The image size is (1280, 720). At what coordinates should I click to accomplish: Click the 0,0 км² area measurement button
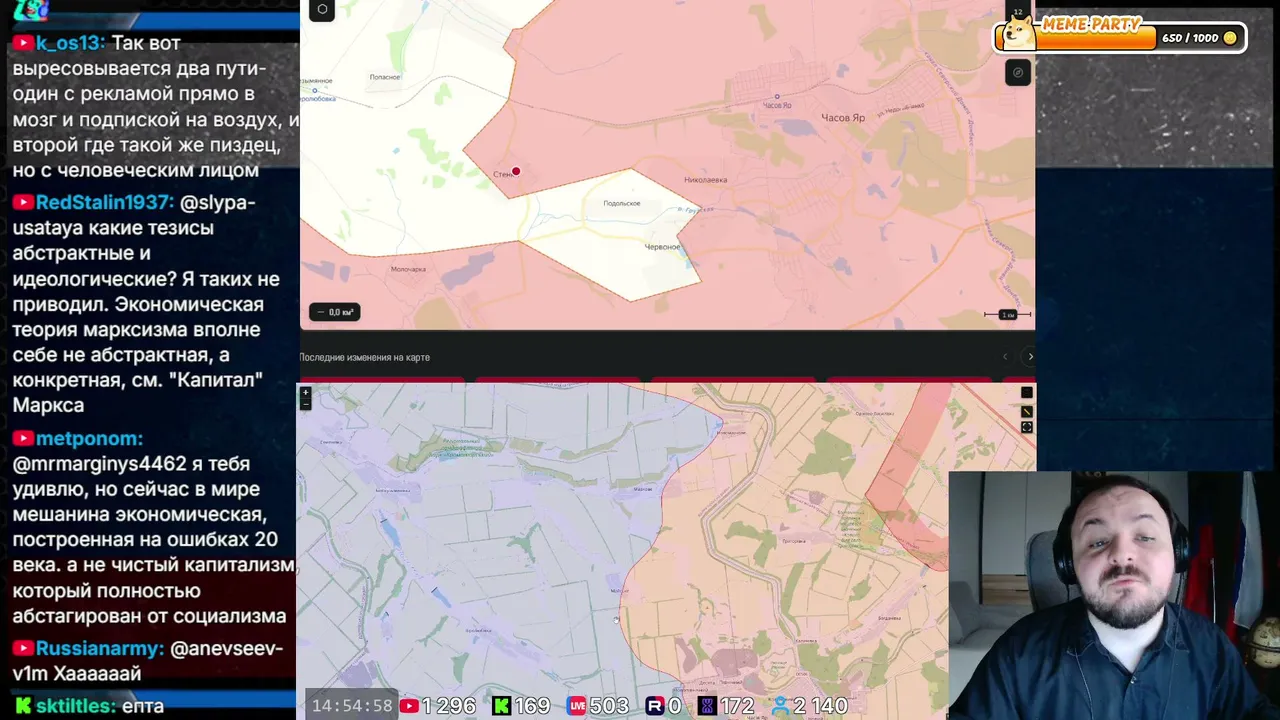334,312
